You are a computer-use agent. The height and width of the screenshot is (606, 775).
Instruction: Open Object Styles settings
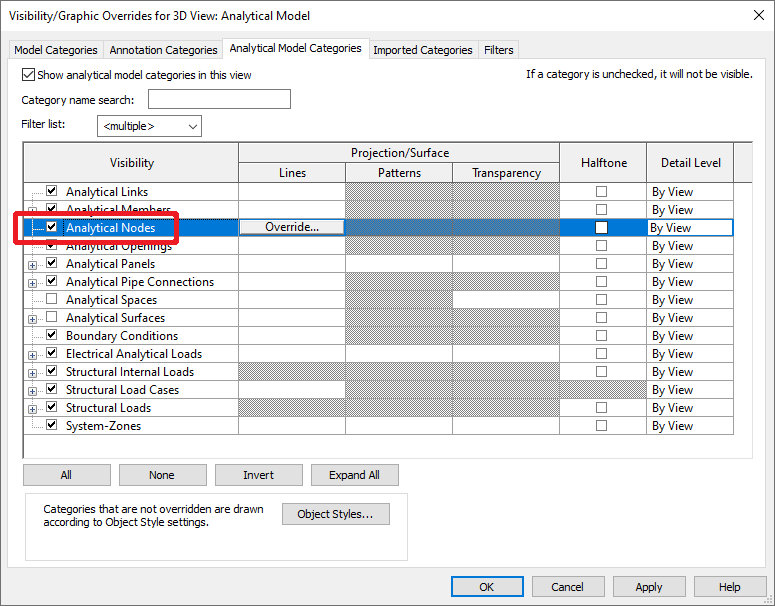point(335,514)
